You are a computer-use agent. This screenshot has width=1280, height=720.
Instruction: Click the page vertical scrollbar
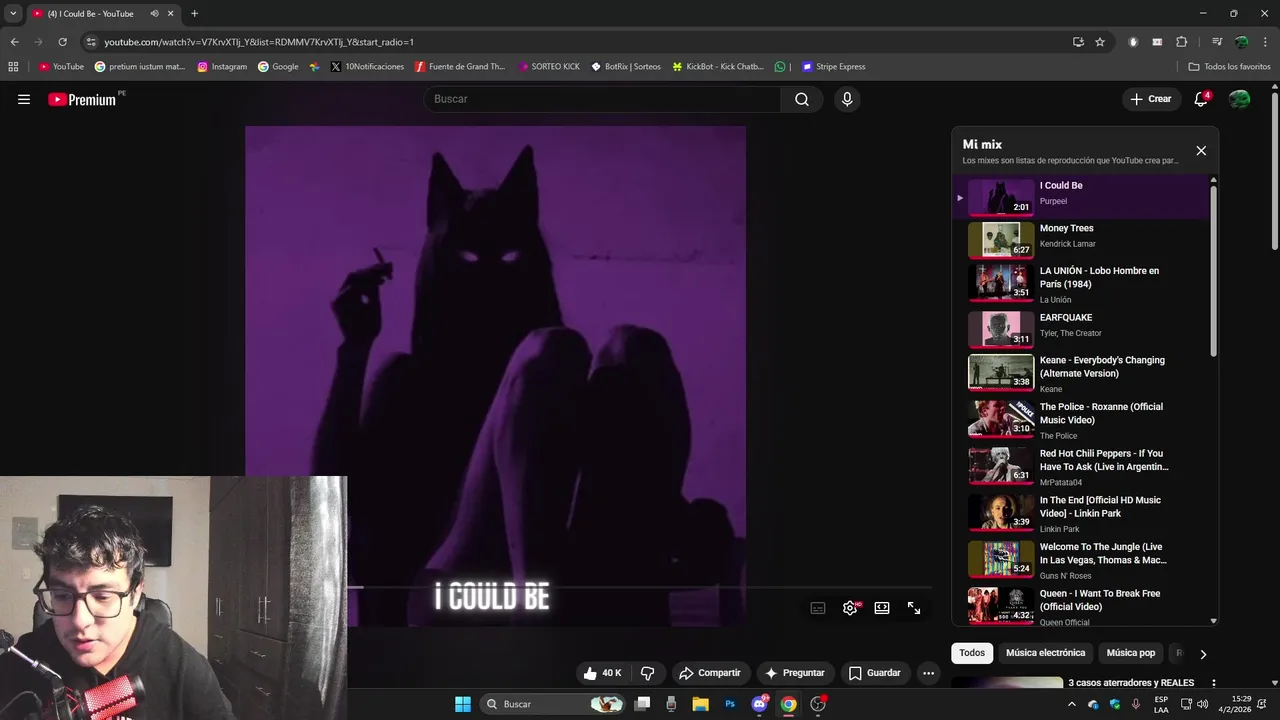(1275, 172)
